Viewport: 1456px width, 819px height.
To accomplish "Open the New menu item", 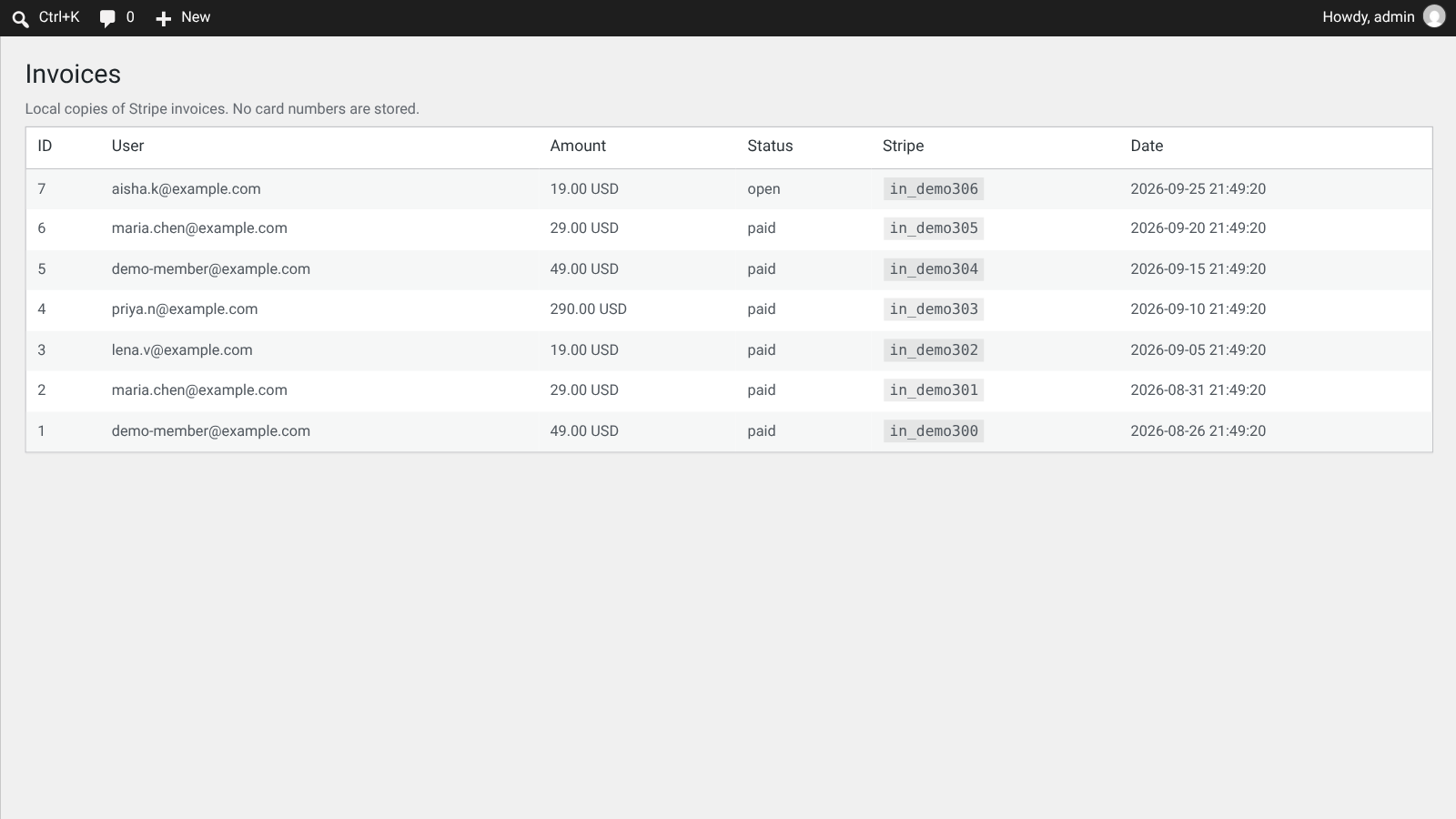I will click(196, 17).
